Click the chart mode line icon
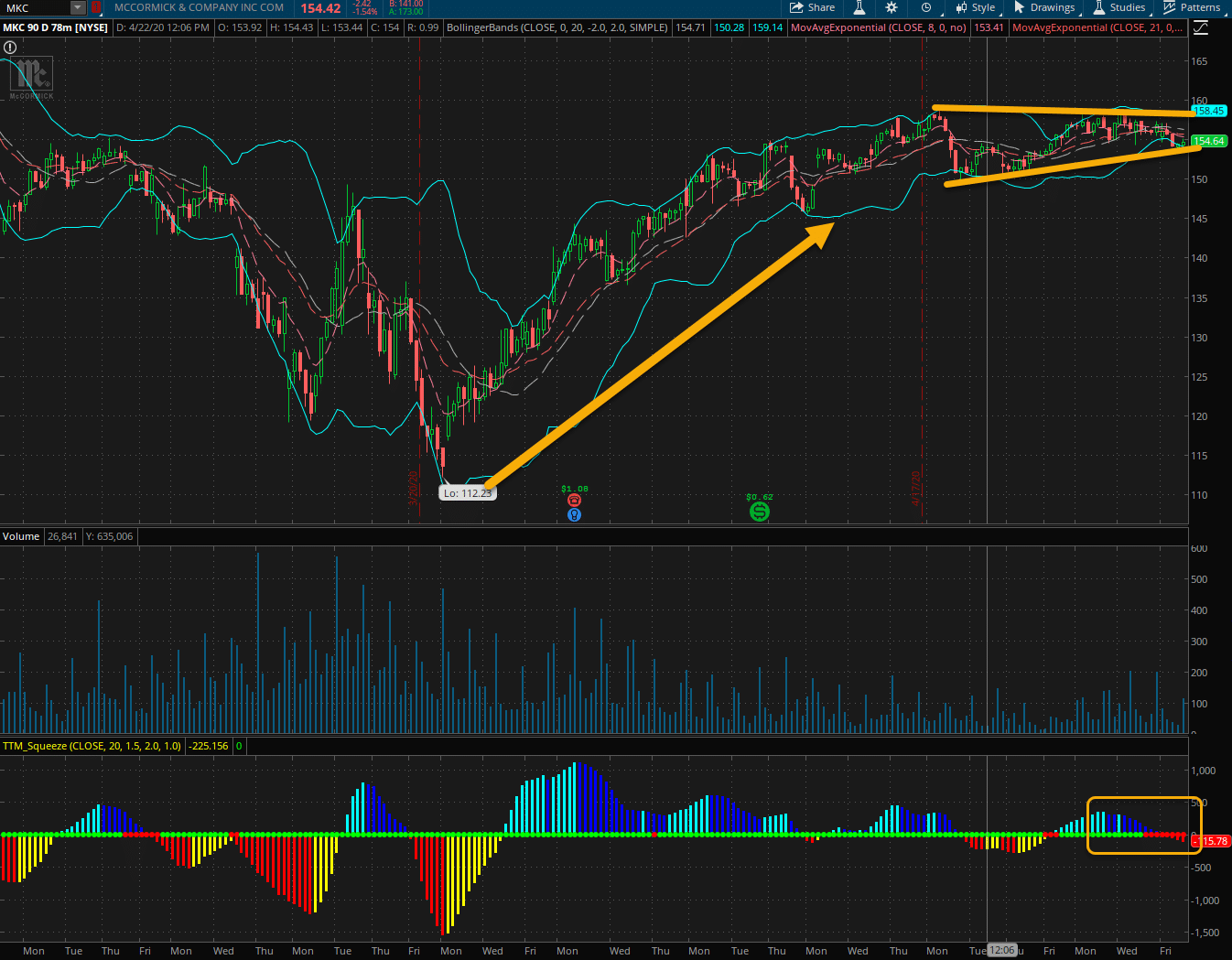The image size is (1232, 960). (1200, 27)
